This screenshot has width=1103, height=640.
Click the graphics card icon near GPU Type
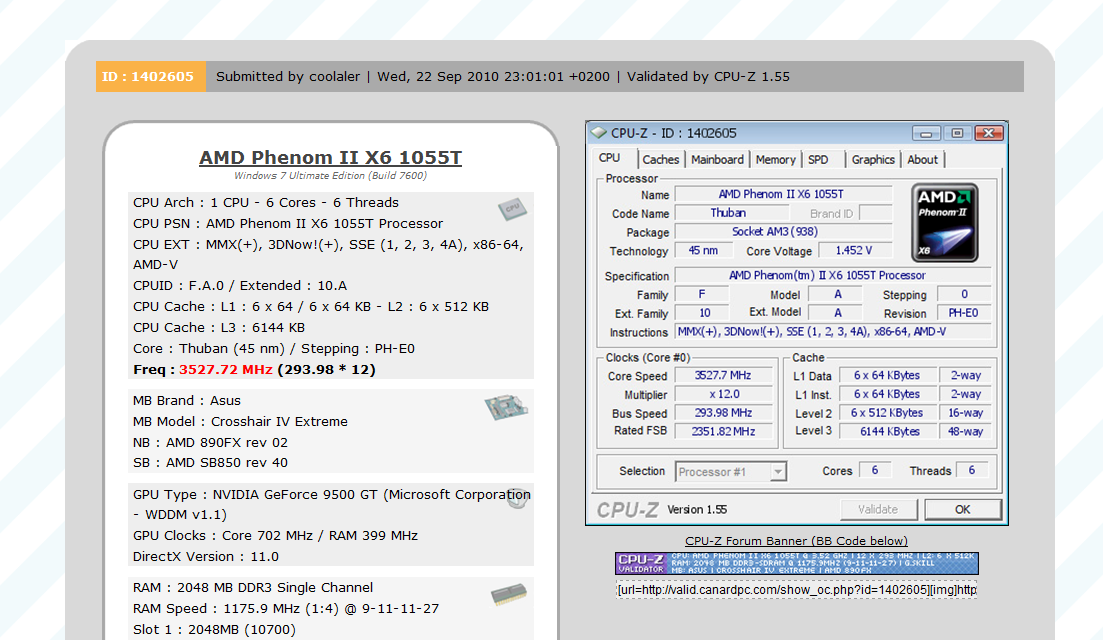pyautogui.click(x=517, y=497)
